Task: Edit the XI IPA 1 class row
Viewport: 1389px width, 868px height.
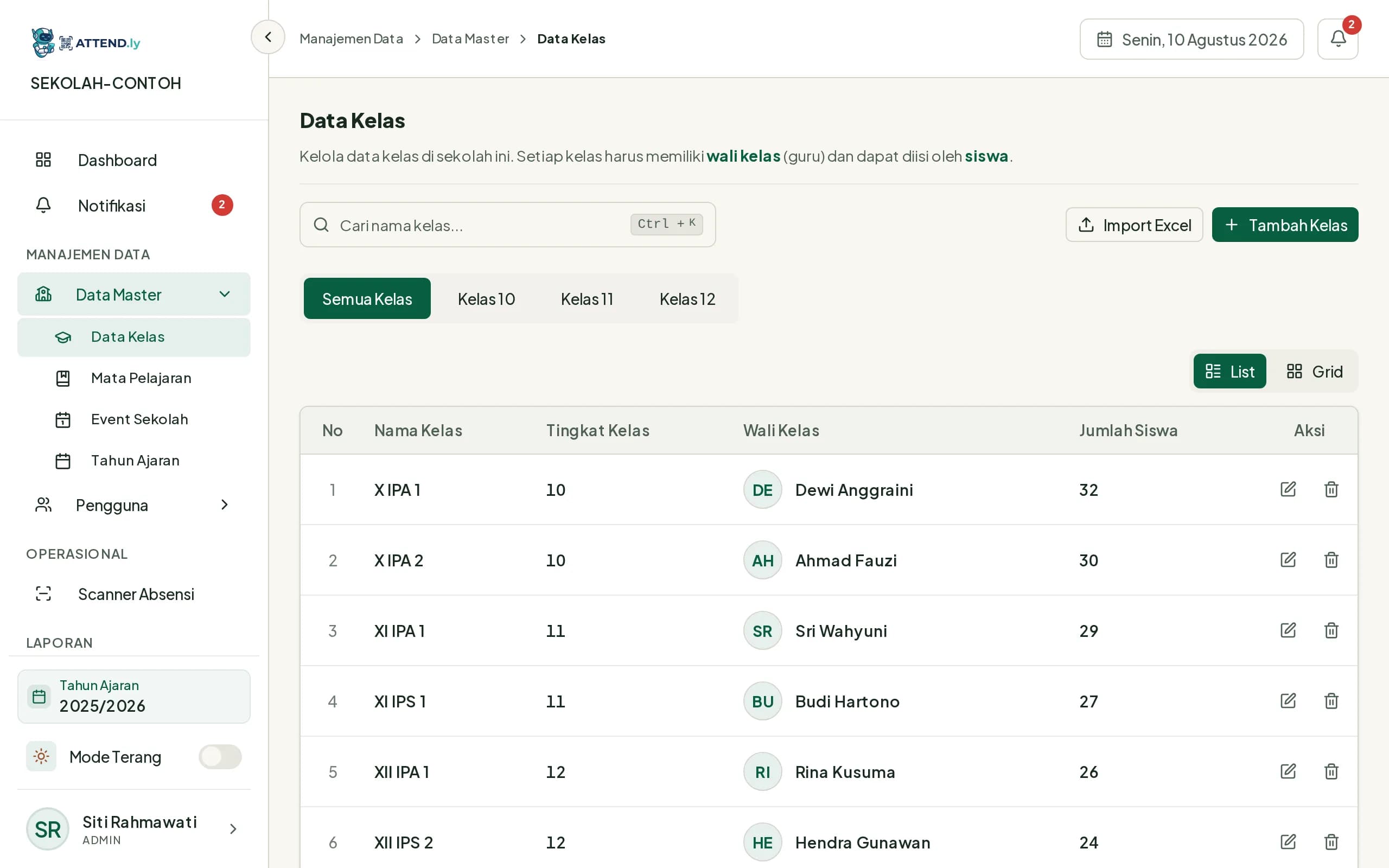Action: tap(1288, 630)
